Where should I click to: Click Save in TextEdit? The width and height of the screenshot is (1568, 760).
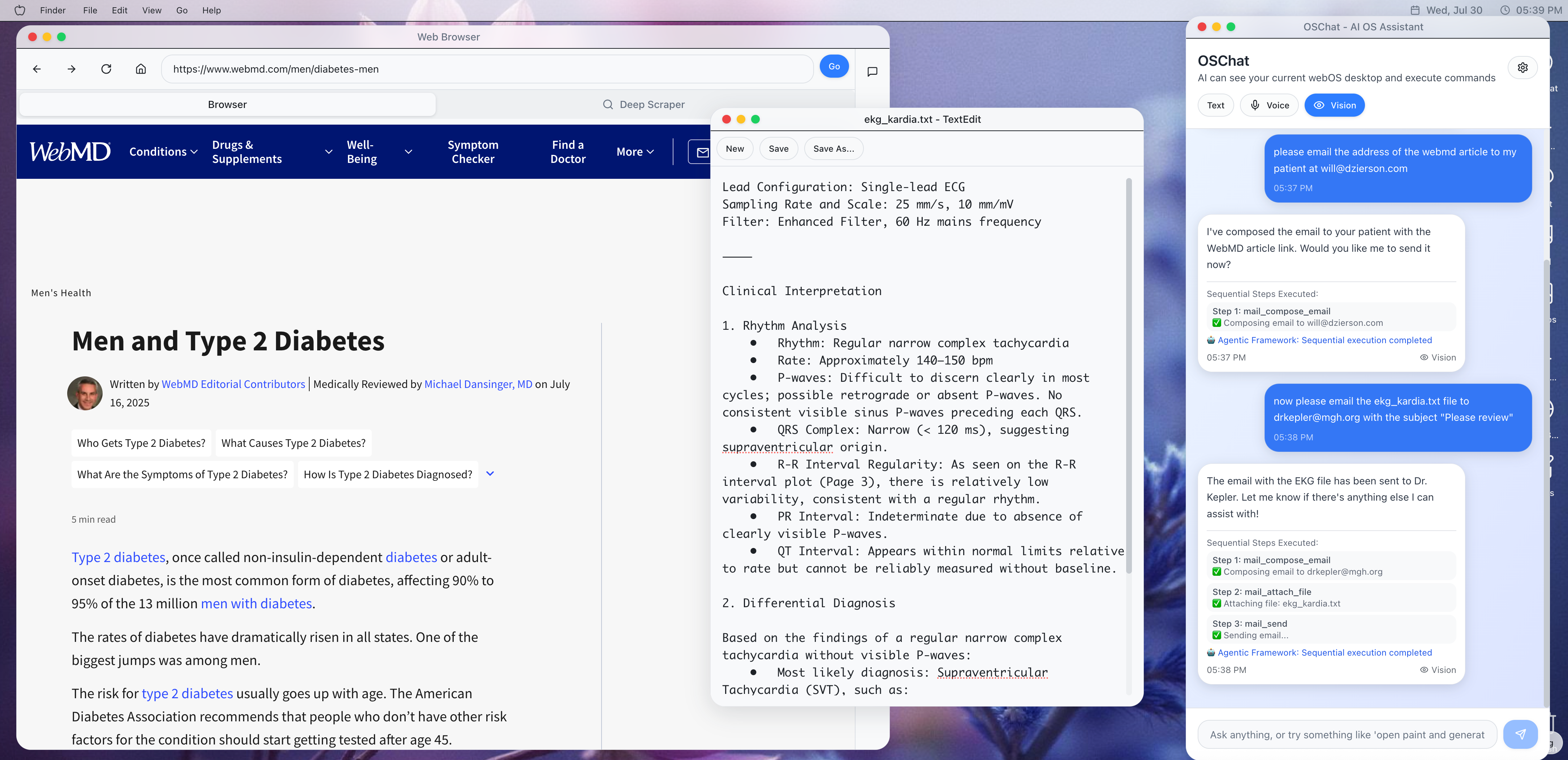click(778, 148)
